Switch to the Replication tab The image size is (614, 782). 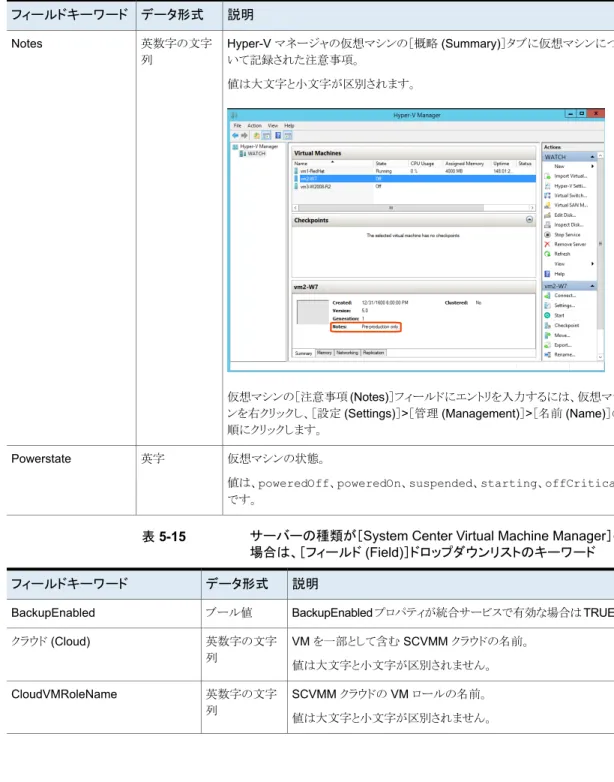pos(374,353)
